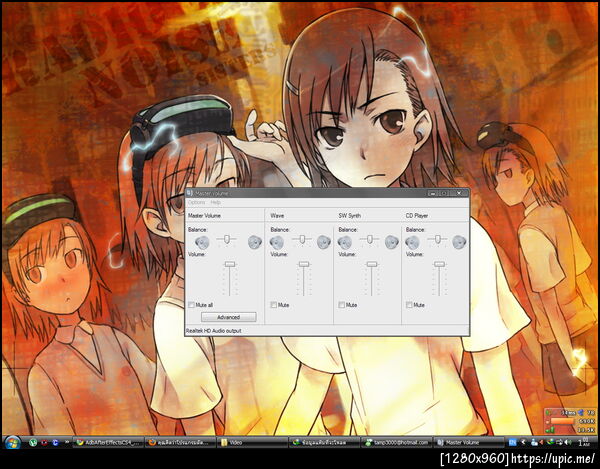Click the Master Volume balance slider
600x469 pixels.
click(x=227, y=239)
